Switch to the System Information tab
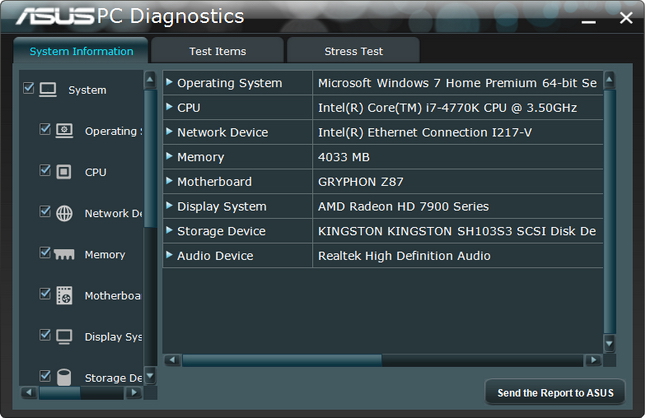 click(x=81, y=51)
